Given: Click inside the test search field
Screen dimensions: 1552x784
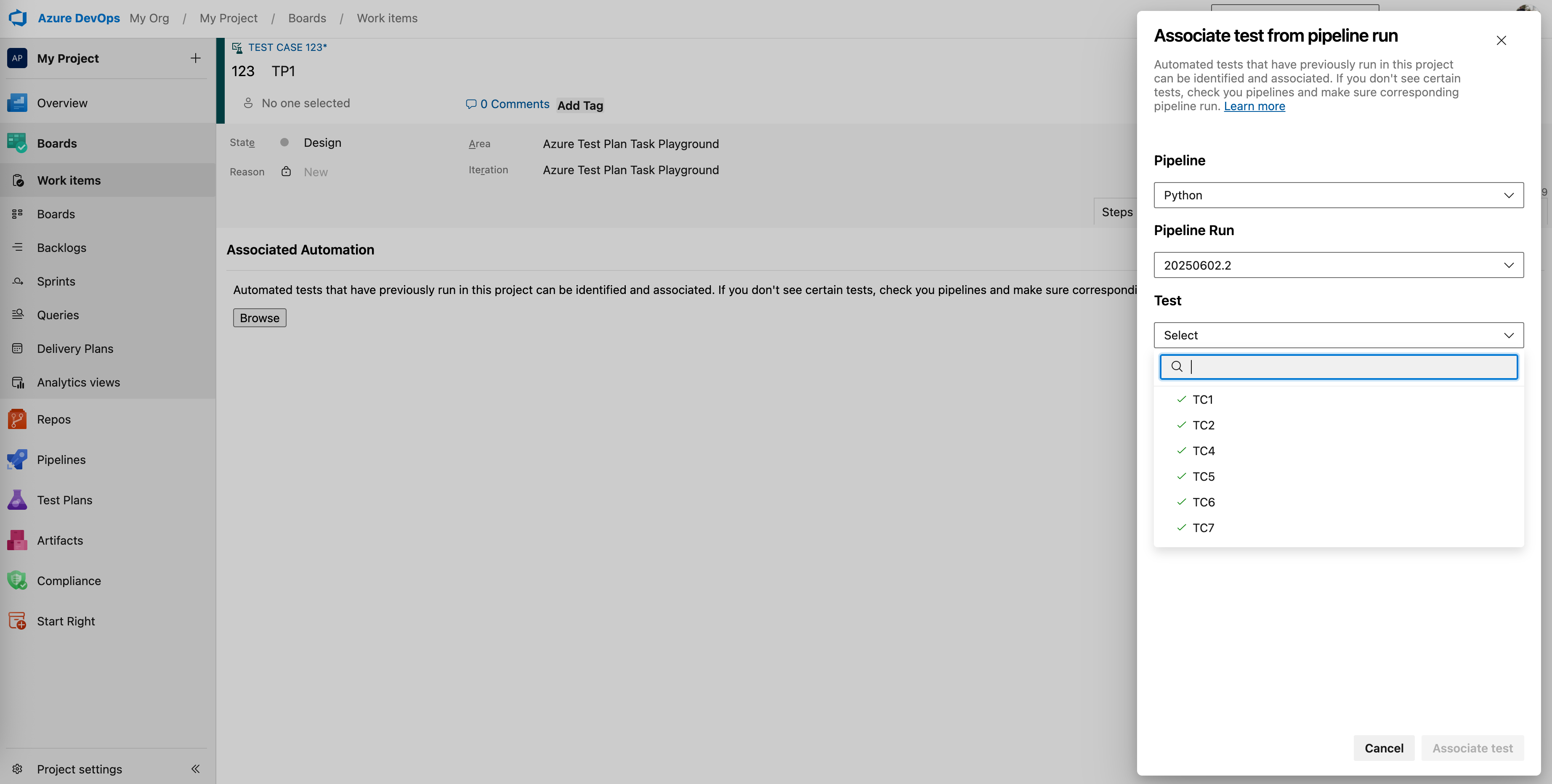Looking at the screenshot, I should [1338, 367].
